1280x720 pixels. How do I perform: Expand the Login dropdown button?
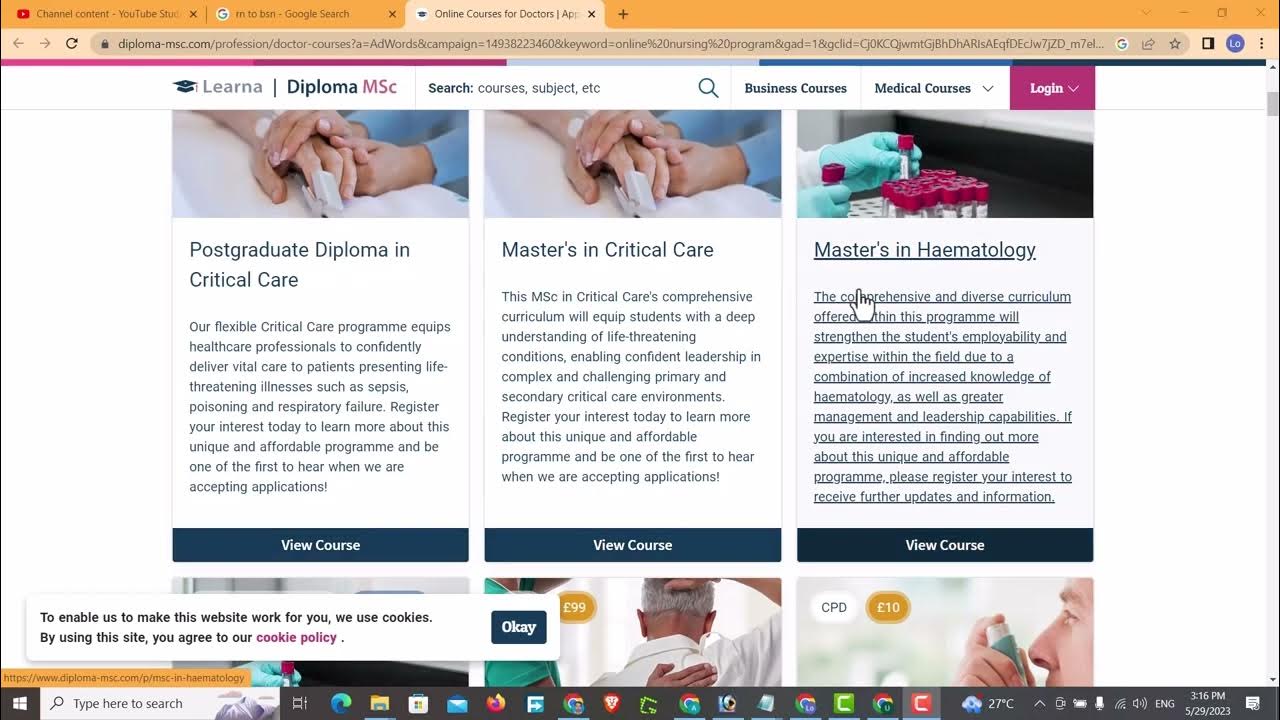coord(1053,88)
